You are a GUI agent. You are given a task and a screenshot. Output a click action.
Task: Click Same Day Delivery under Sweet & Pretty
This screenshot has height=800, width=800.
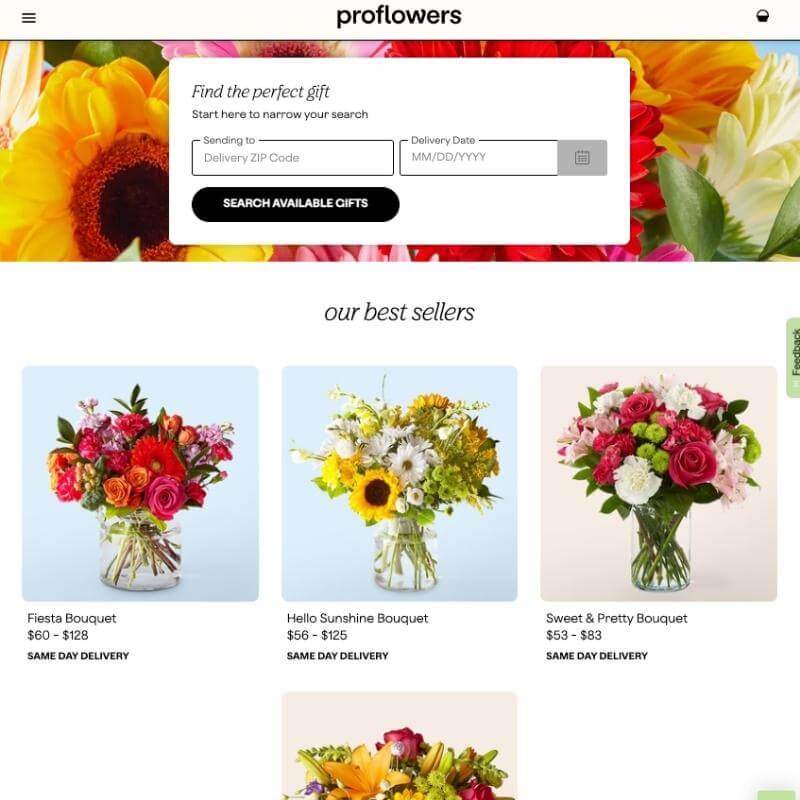597,656
